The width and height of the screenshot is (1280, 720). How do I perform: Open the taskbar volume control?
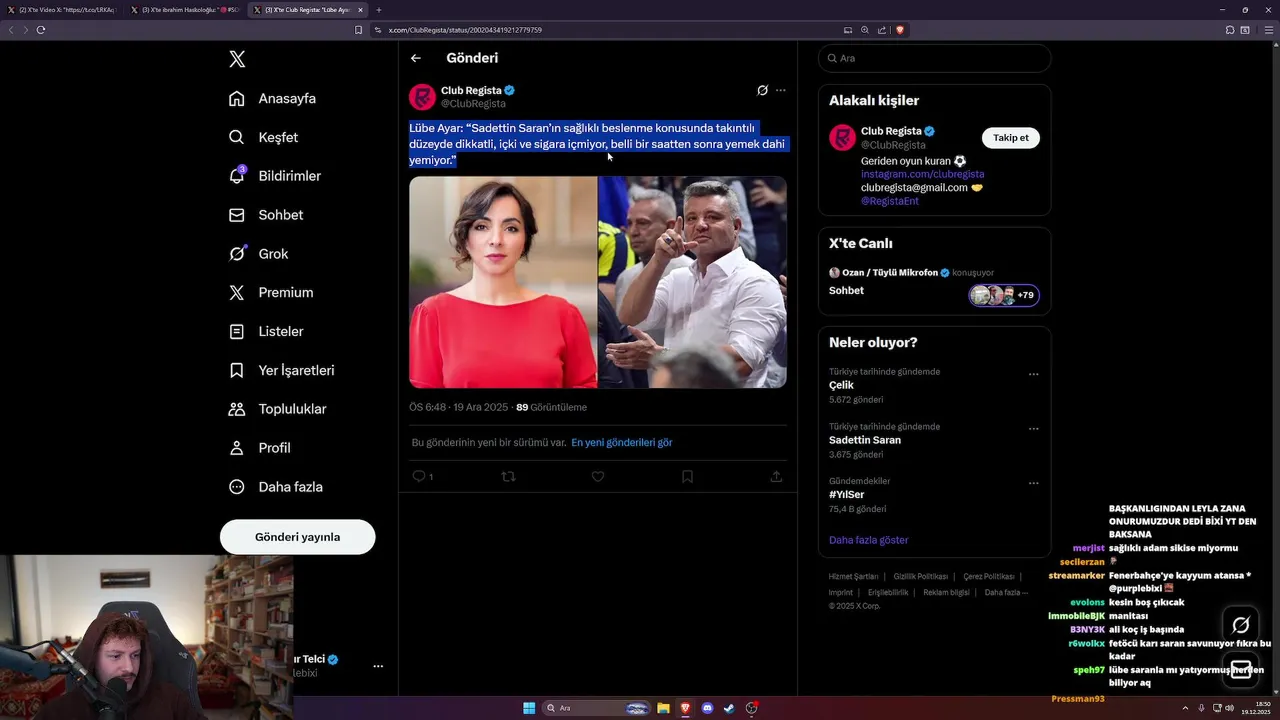pyautogui.click(x=1230, y=708)
